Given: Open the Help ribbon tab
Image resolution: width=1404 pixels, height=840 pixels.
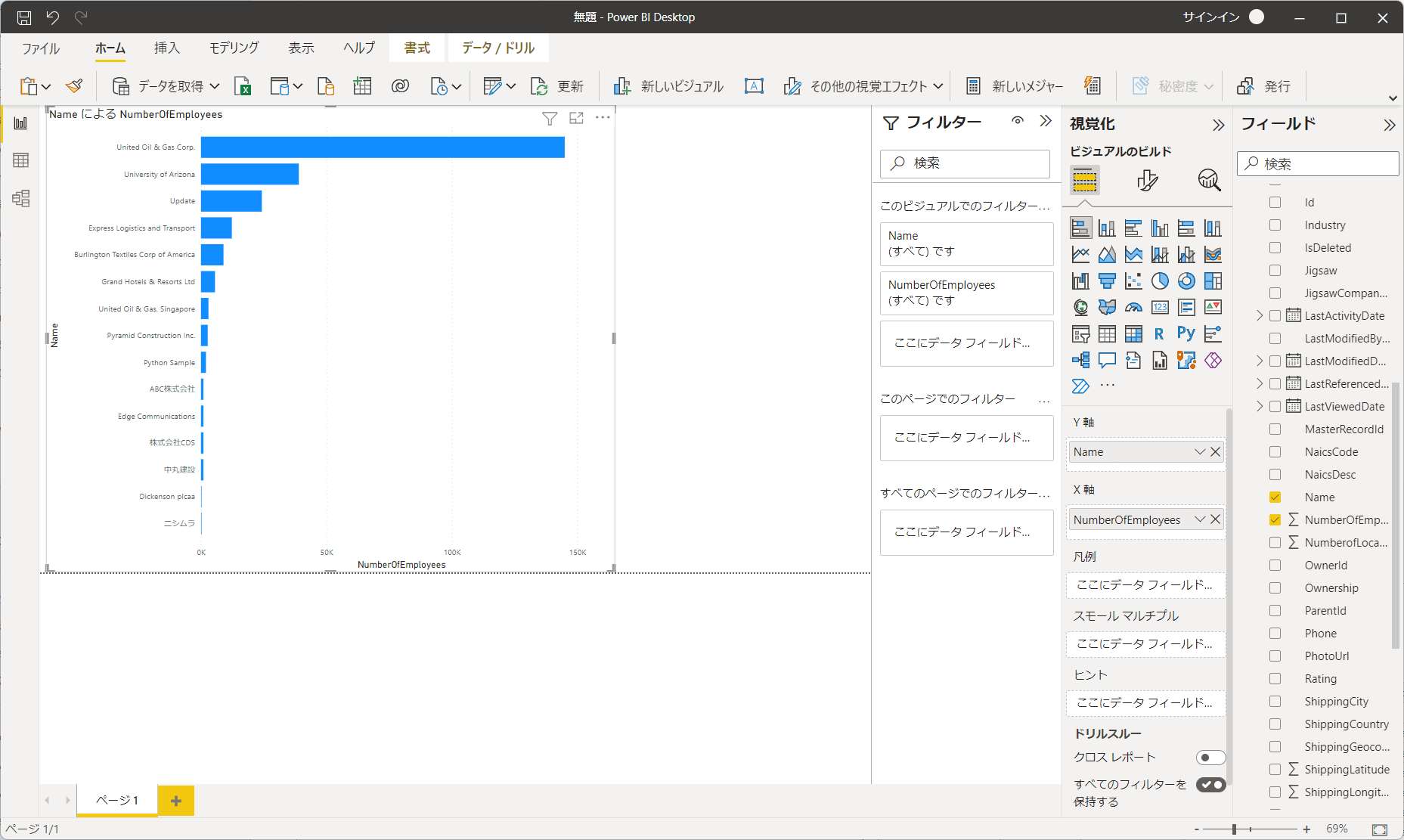Looking at the screenshot, I should coord(359,48).
